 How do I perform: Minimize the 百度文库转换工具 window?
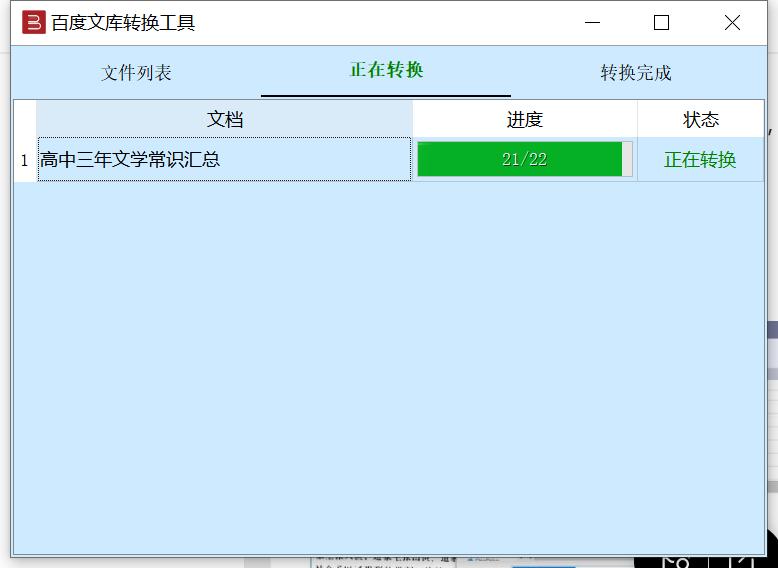(x=592, y=22)
